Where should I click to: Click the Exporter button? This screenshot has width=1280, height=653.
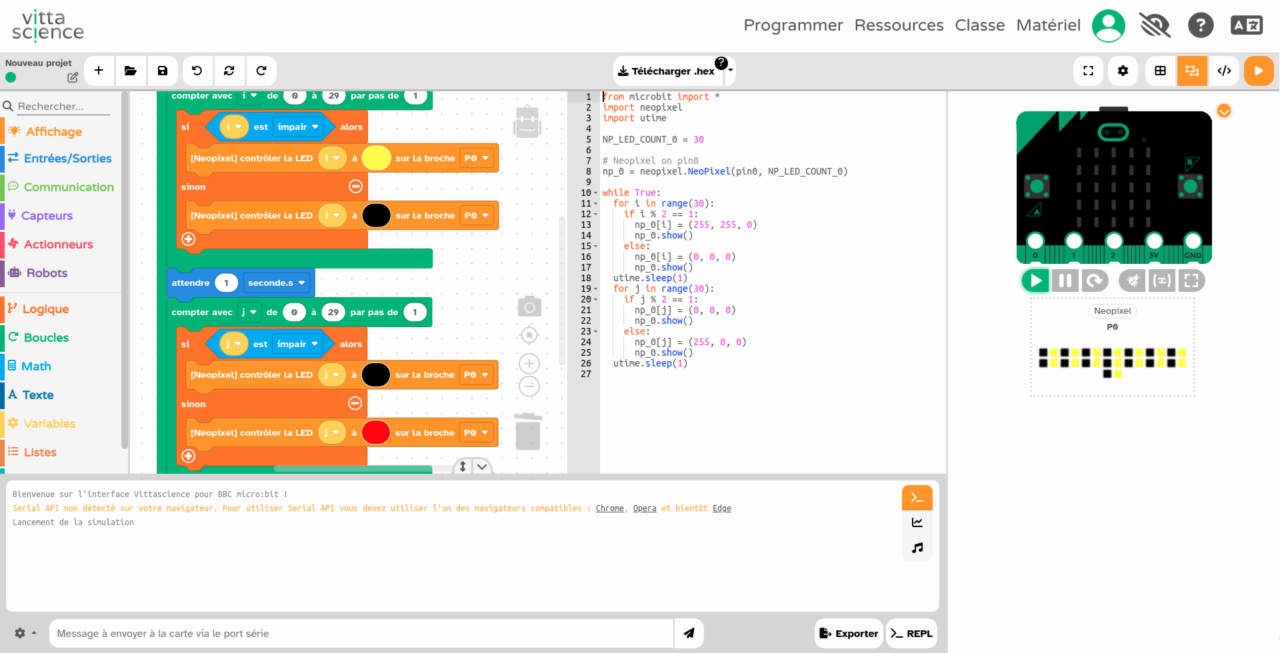coord(848,633)
